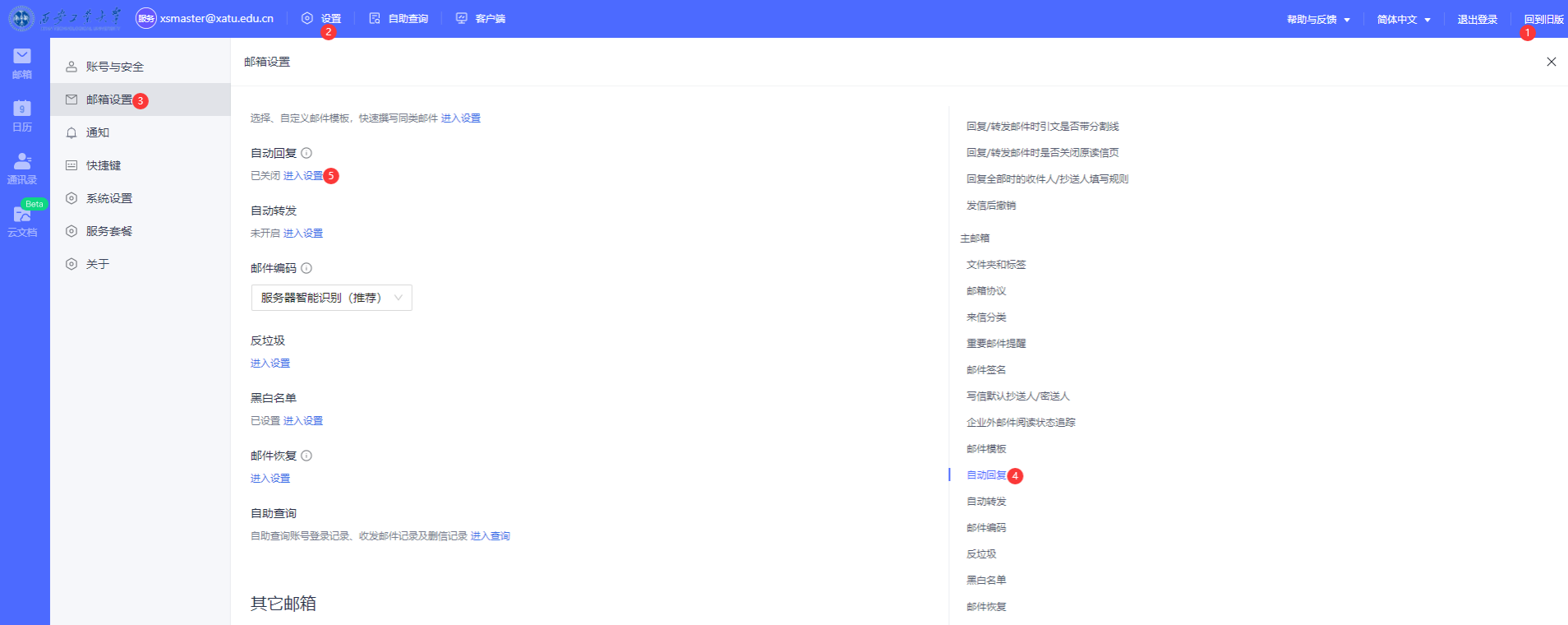Open the 邮箱 mailbox icon in left sidebar
The image size is (1568, 625).
(x=22, y=62)
